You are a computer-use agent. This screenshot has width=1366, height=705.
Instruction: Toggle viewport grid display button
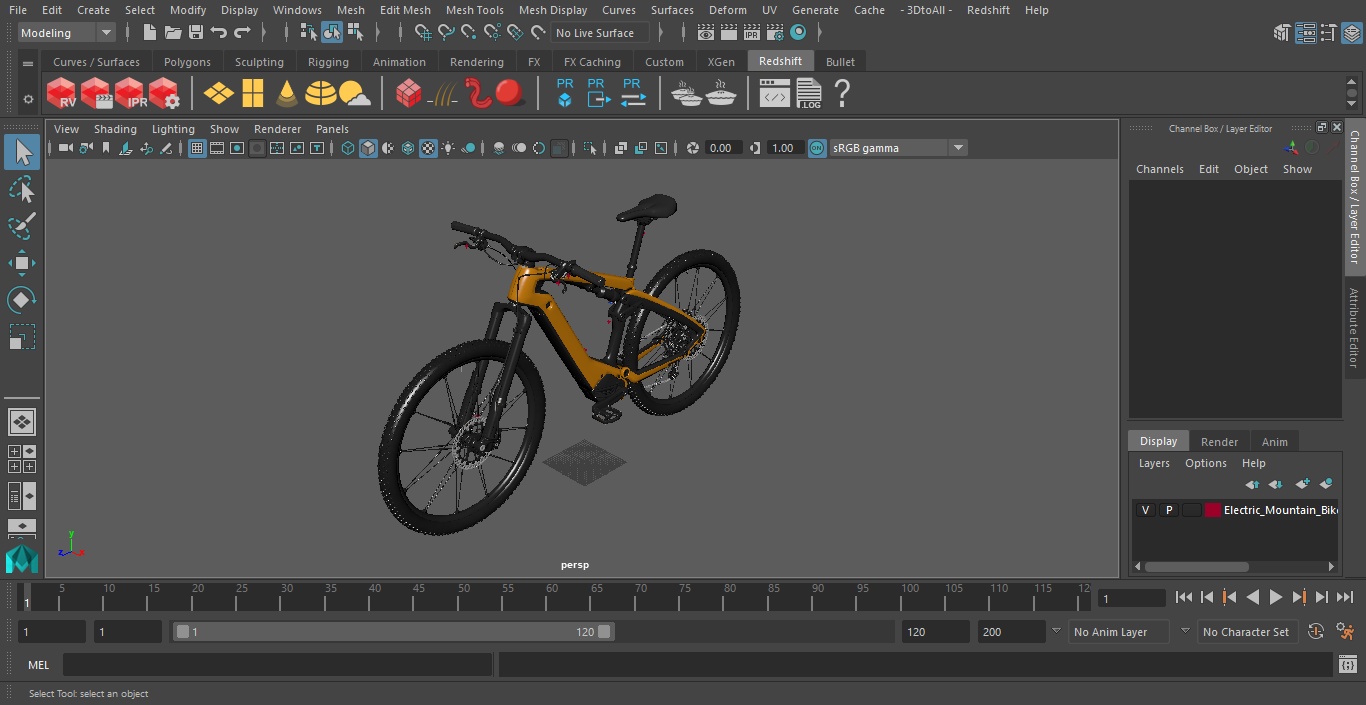point(197,148)
